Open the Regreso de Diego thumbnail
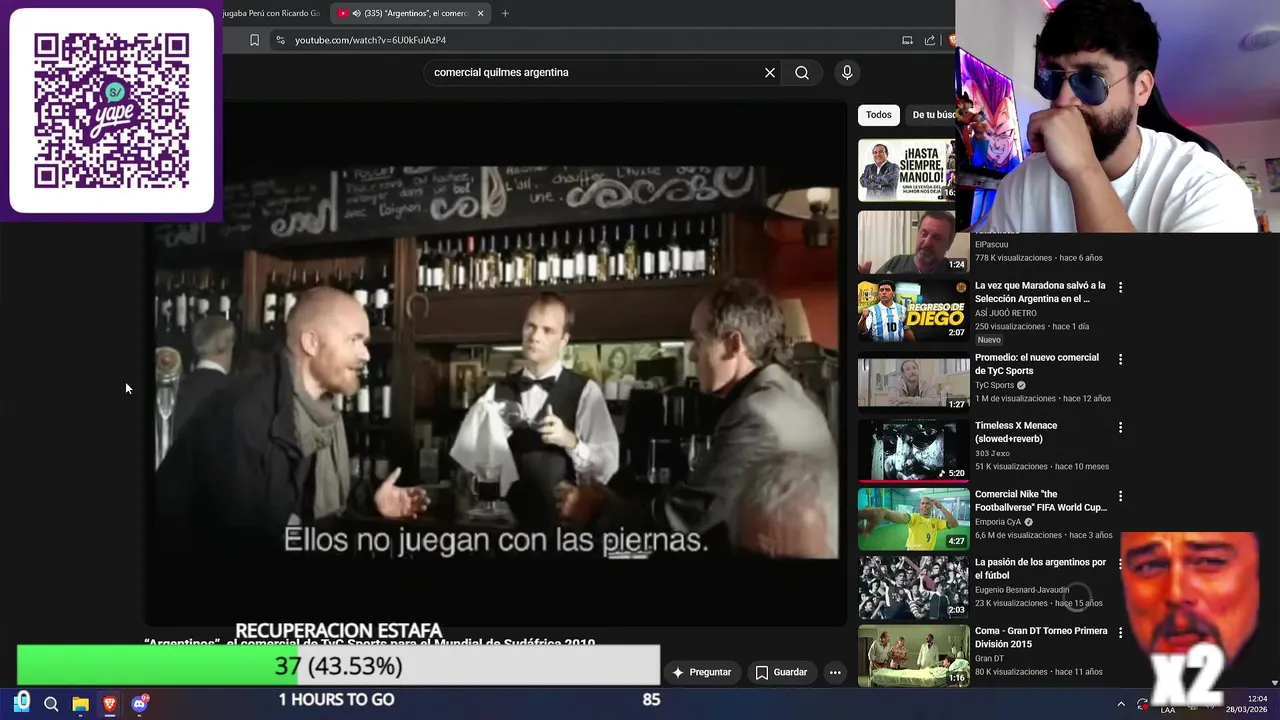This screenshot has width=1280, height=720. click(913, 310)
